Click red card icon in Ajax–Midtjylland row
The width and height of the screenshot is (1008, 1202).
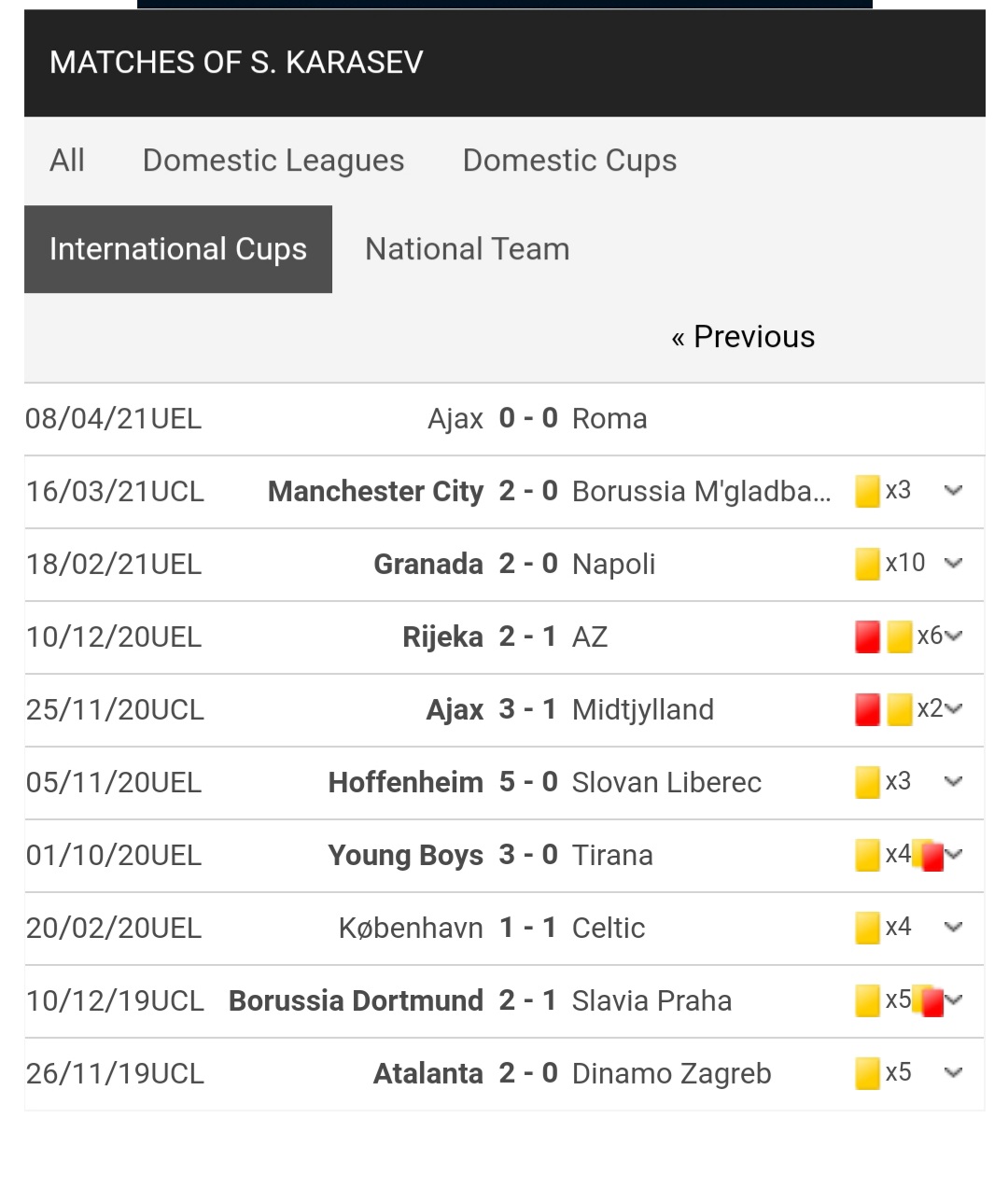coord(867,709)
